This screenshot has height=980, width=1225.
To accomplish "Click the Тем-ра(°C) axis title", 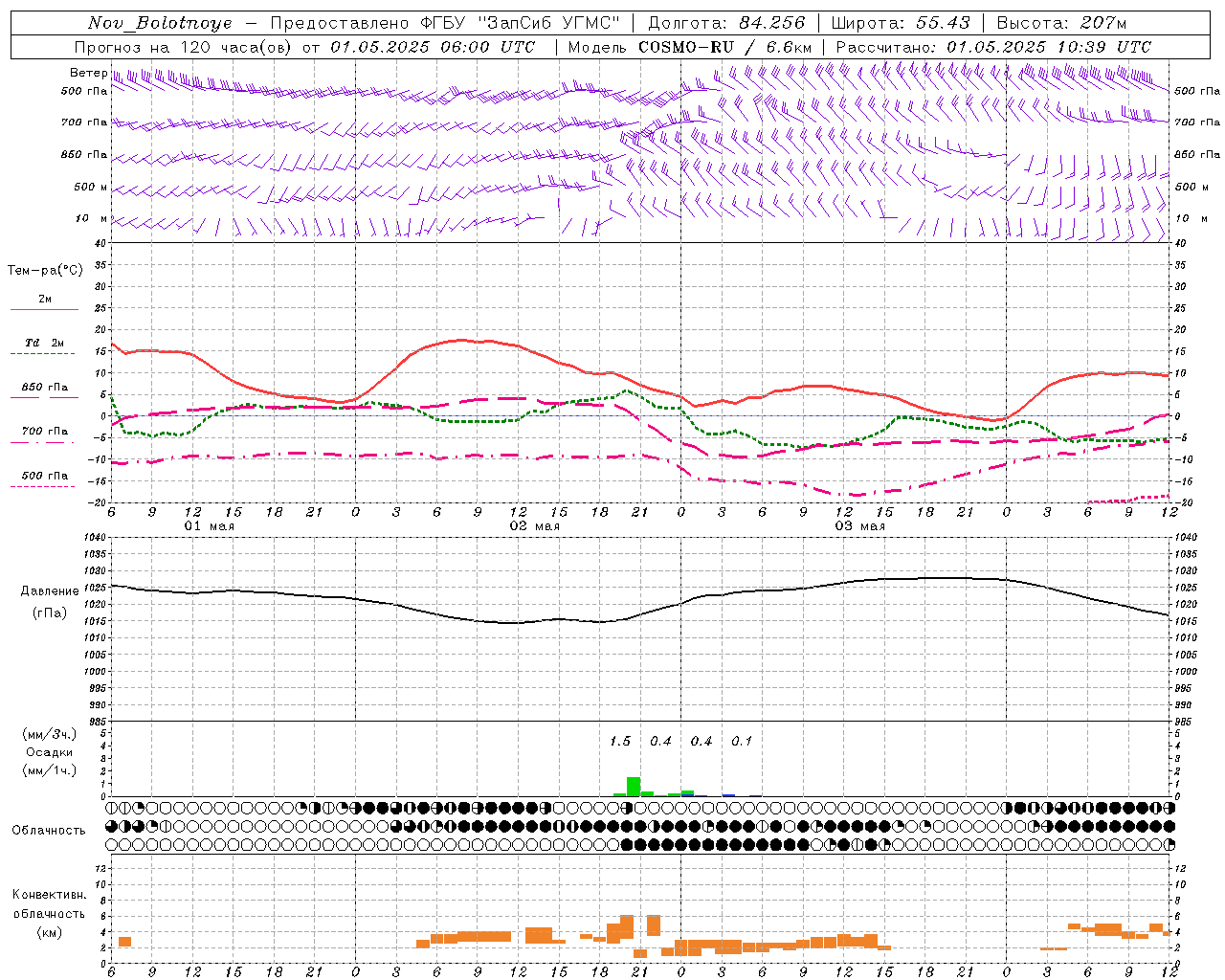I will (45, 271).
